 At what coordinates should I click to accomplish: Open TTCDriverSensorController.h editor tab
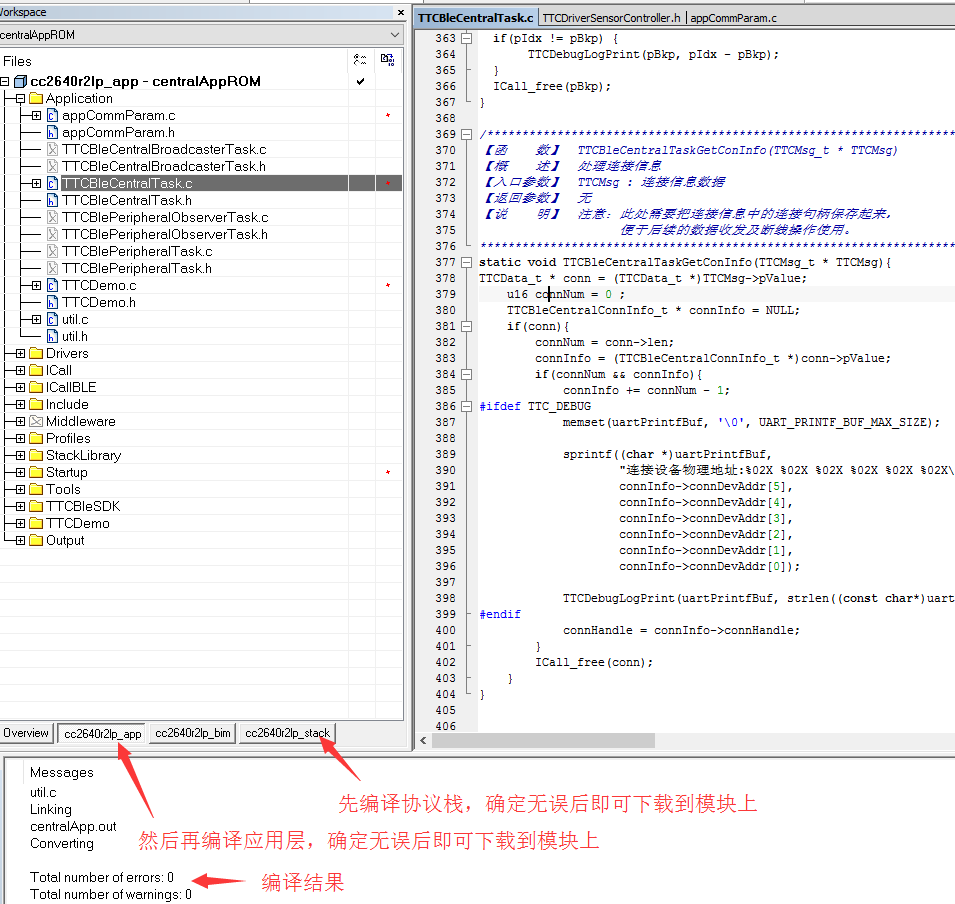coord(611,18)
